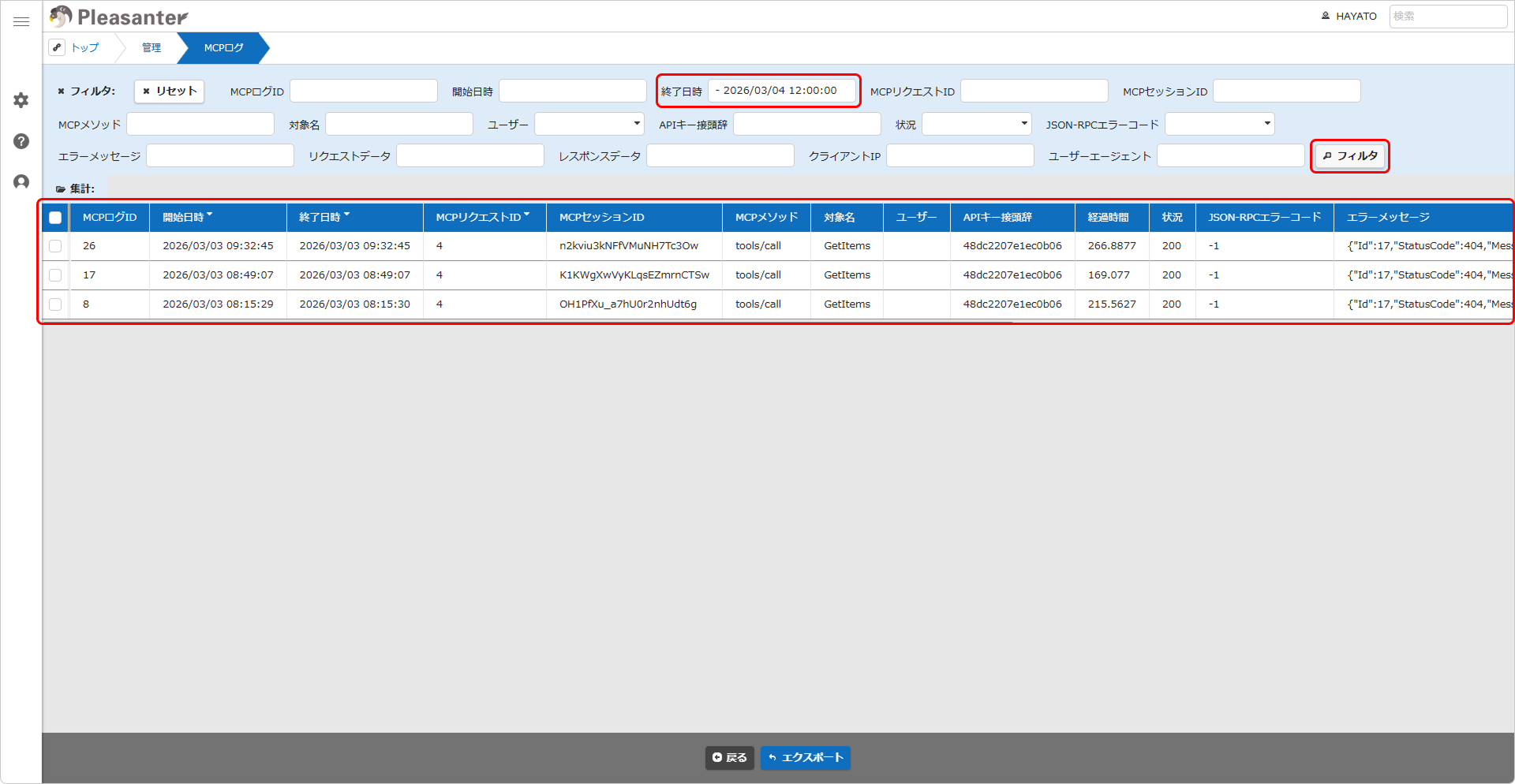Viewport: 1515px width, 784px height.
Task: Click the Pleasanter logo
Action: [118, 17]
